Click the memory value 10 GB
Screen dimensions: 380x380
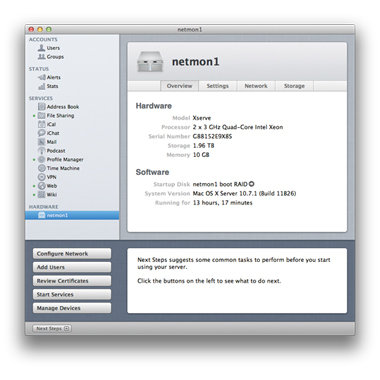[201, 155]
